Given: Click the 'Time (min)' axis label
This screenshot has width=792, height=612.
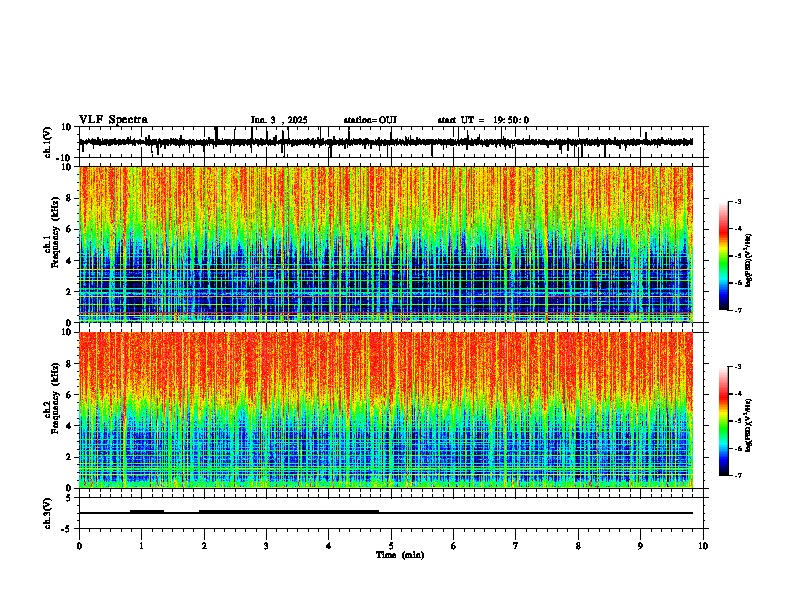Looking at the screenshot, I should click(400, 555).
